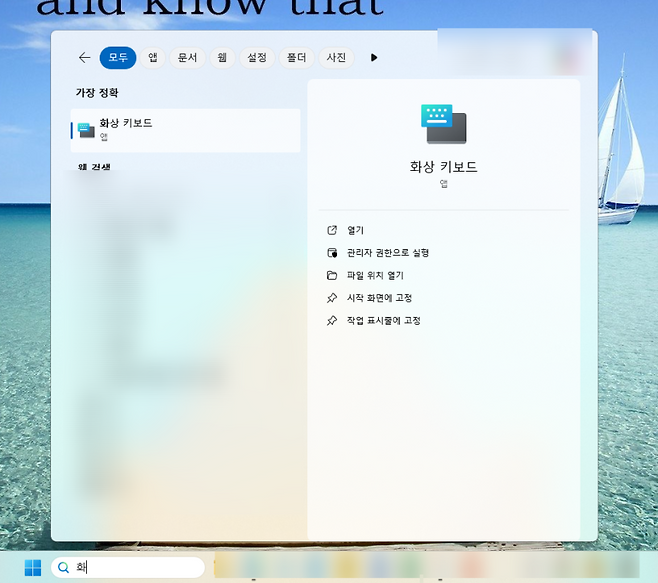
Task: Switch to the 앱 filter tab
Action: (153, 58)
